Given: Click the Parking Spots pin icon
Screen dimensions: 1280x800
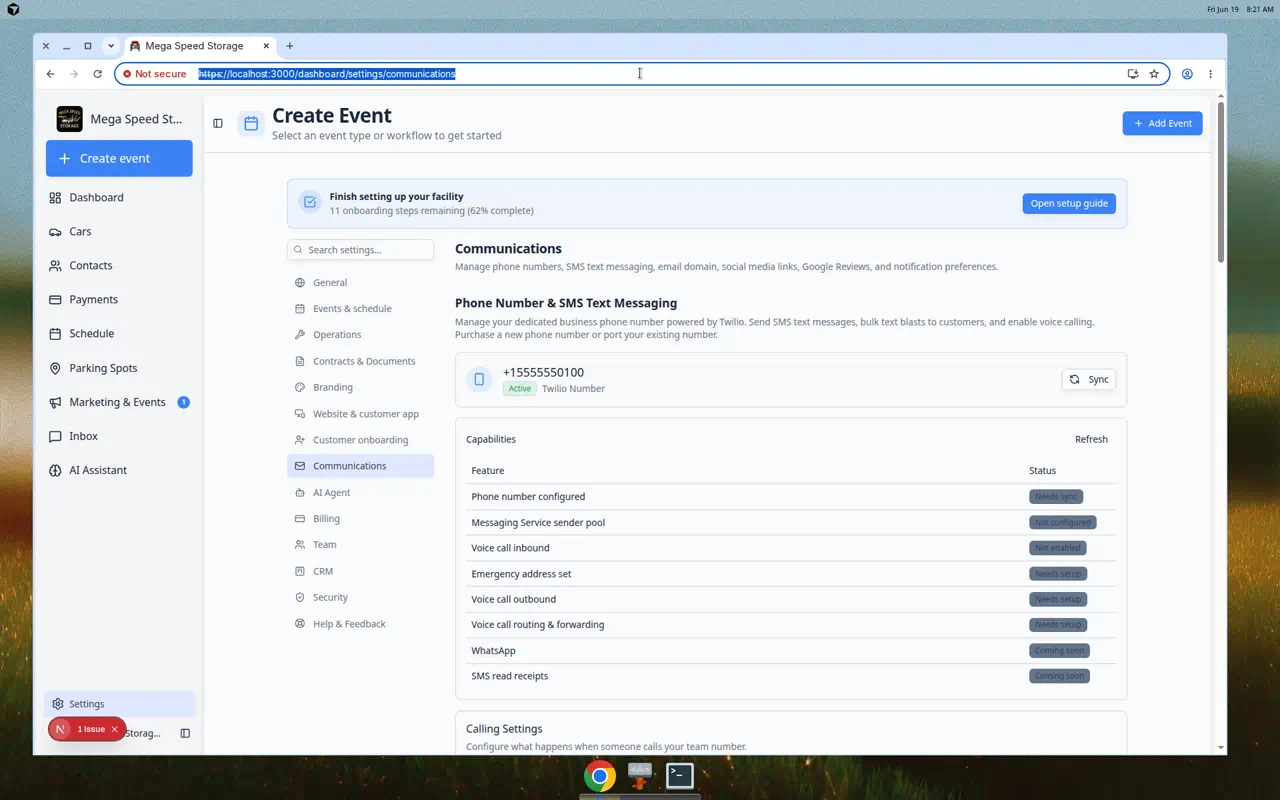Looking at the screenshot, I should point(55,368).
